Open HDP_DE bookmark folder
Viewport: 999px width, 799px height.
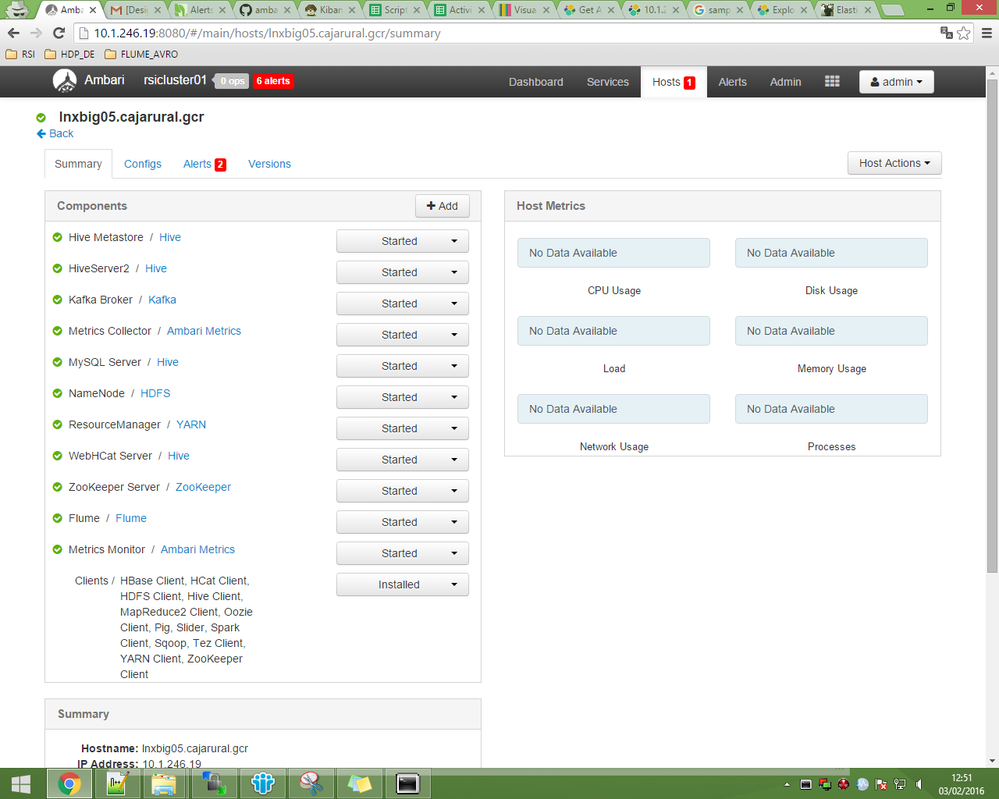pyautogui.click(x=69, y=54)
